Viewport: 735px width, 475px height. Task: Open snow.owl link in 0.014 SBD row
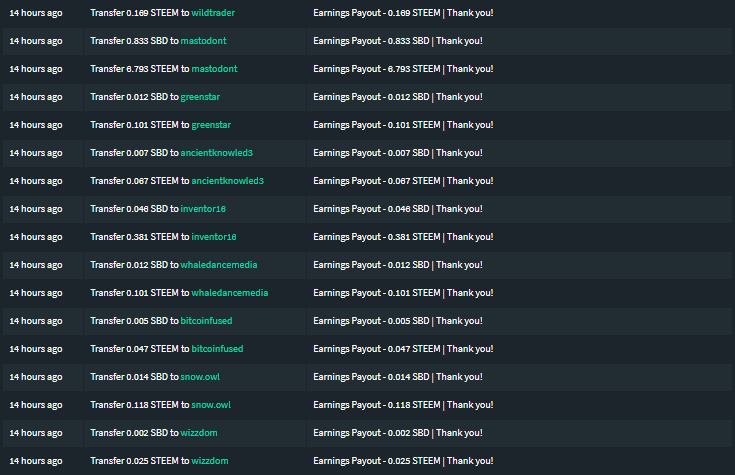tap(200, 377)
